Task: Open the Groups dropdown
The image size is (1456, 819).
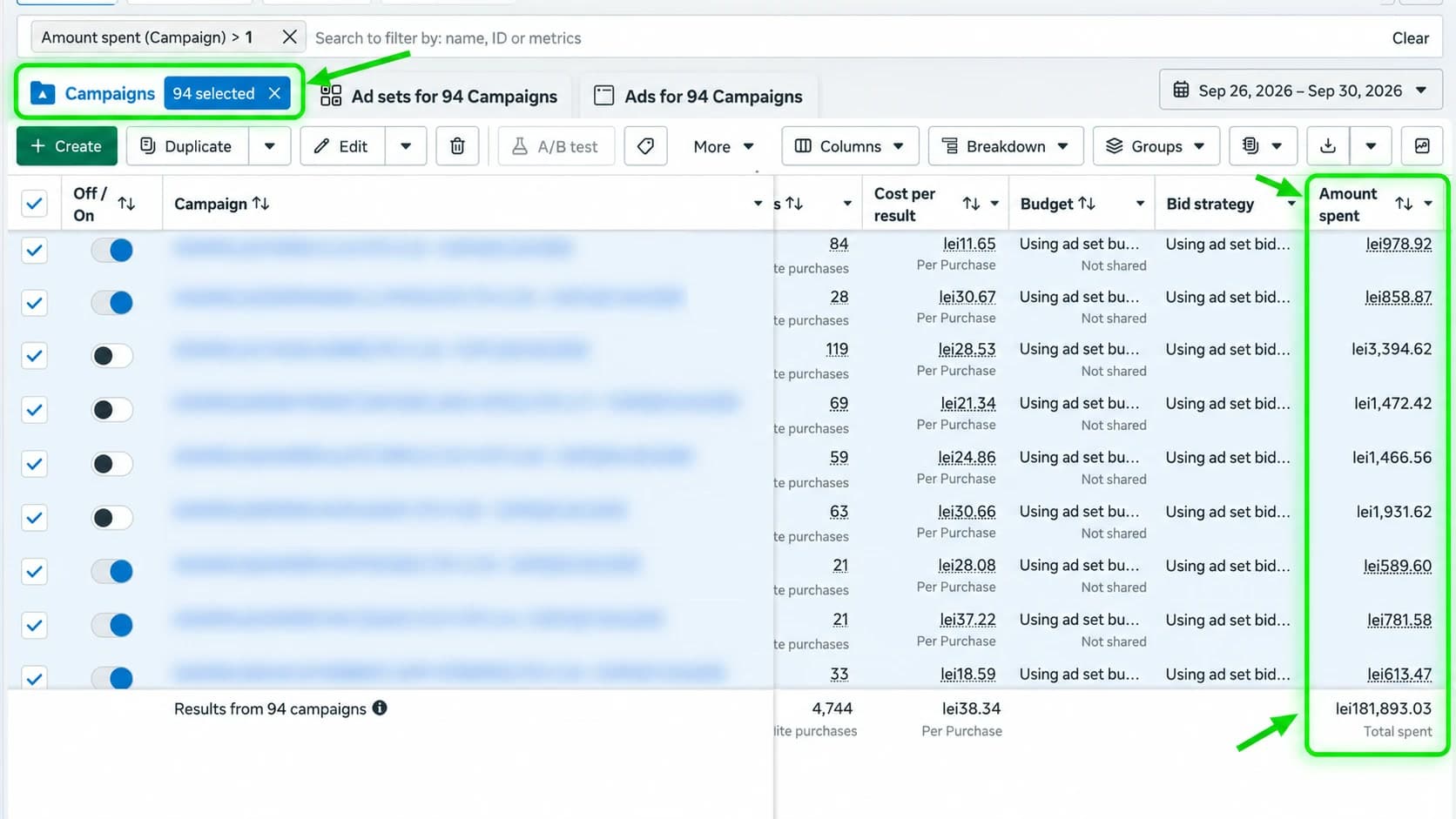Action: [1156, 146]
